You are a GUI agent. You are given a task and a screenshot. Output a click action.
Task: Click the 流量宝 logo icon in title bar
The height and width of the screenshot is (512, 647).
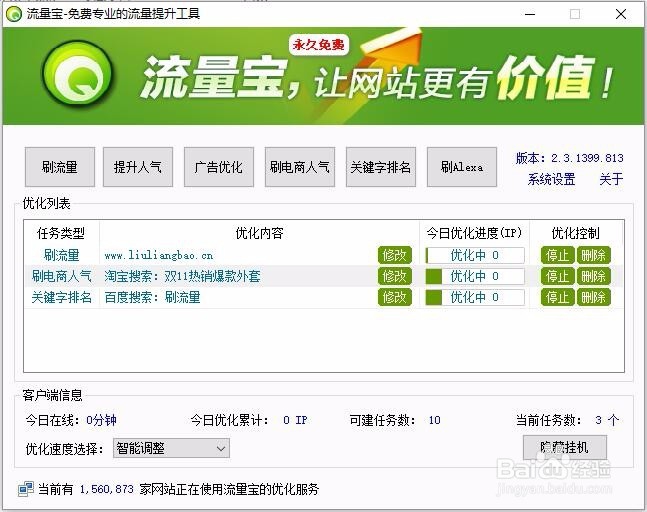click(14, 14)
